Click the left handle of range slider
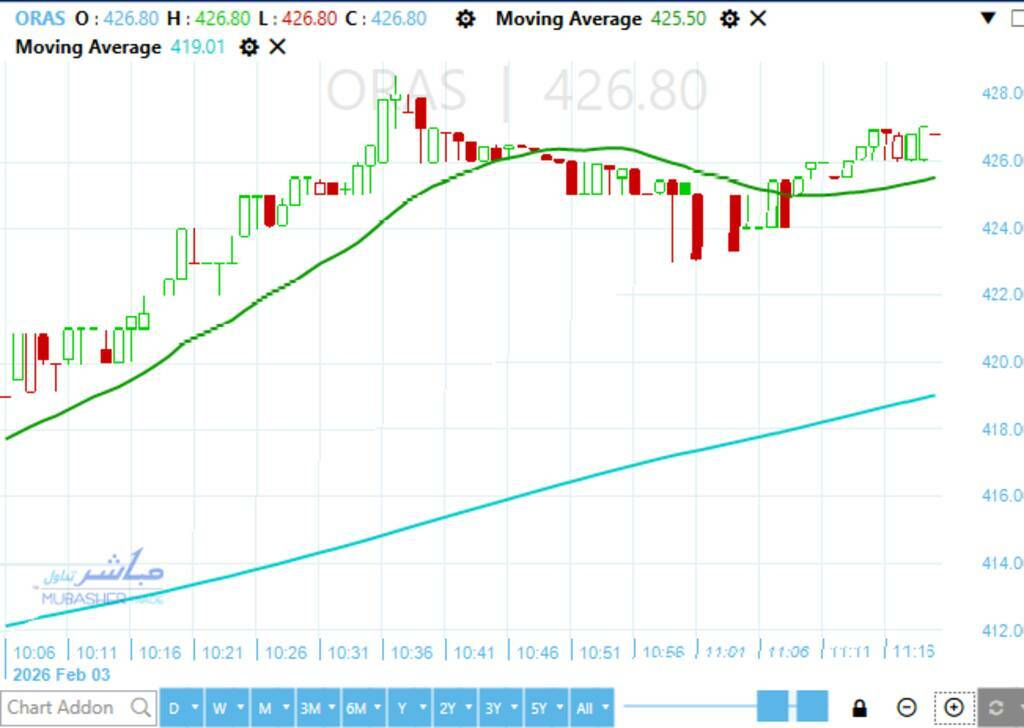The height and width of the screenshot is (728, 1024). (773, 706)
